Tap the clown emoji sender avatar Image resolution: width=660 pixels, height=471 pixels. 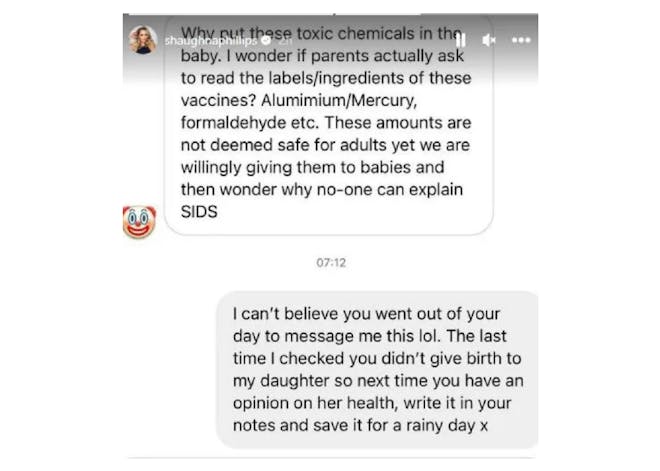[139, 222]
